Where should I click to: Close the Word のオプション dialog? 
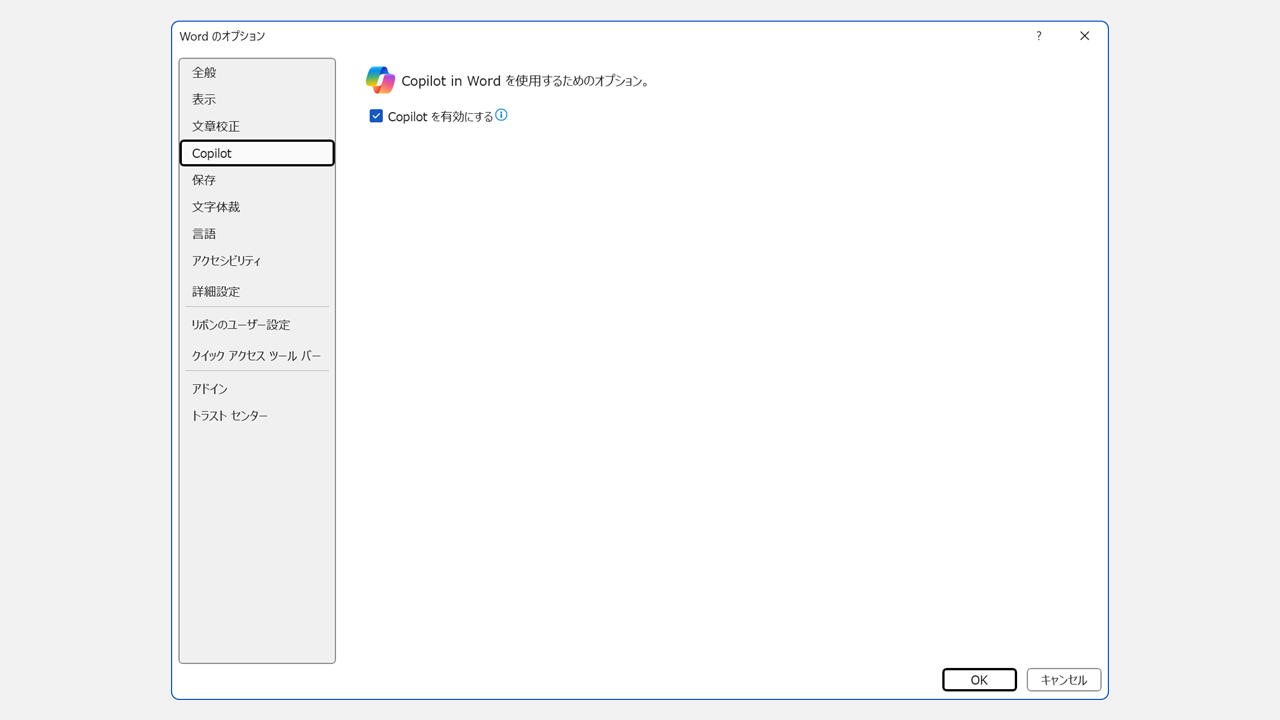tap(1085, 36)
